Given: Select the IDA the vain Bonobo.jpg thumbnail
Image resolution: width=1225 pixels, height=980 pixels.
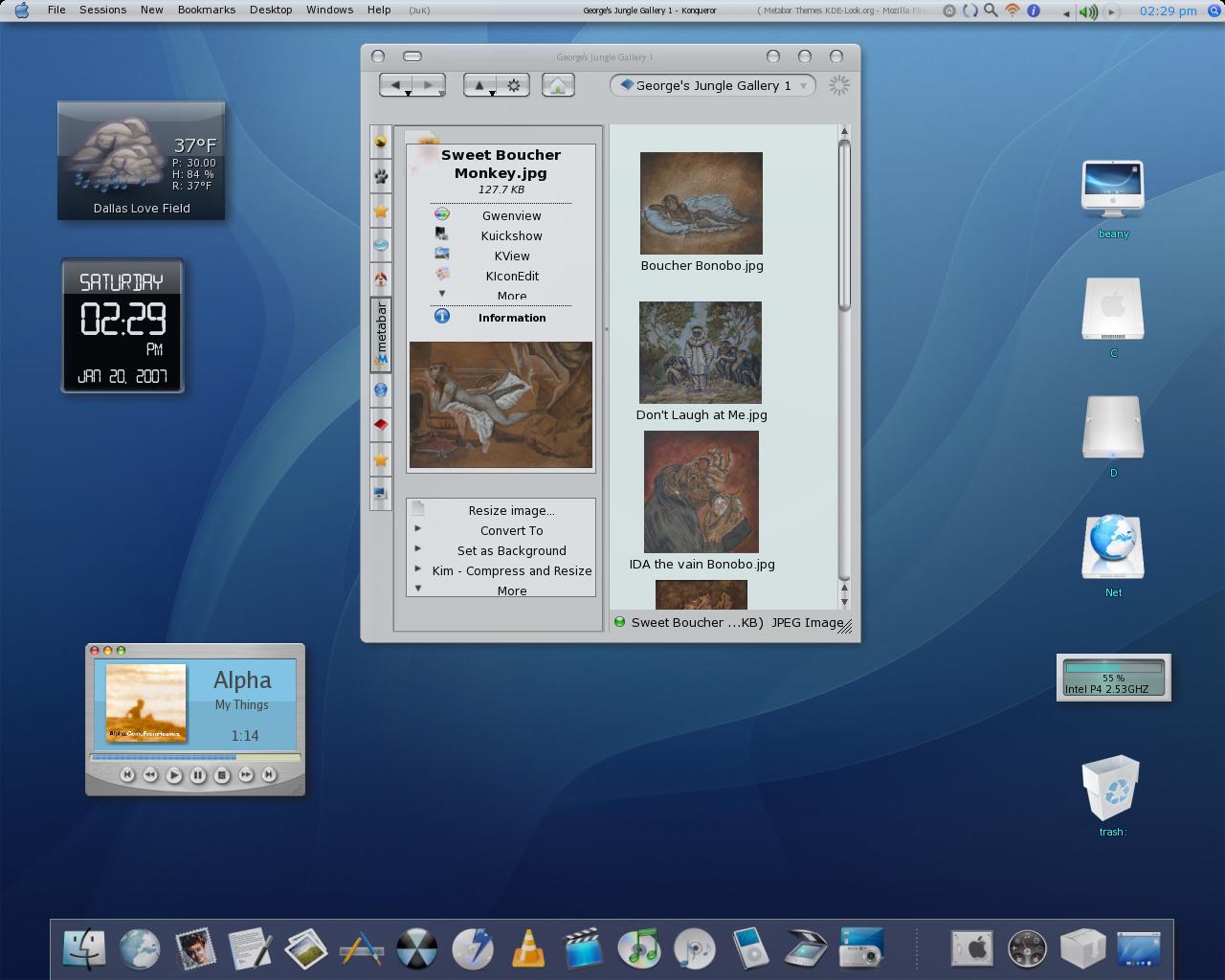Looking at the screenshot, I should tap(702, 492).
